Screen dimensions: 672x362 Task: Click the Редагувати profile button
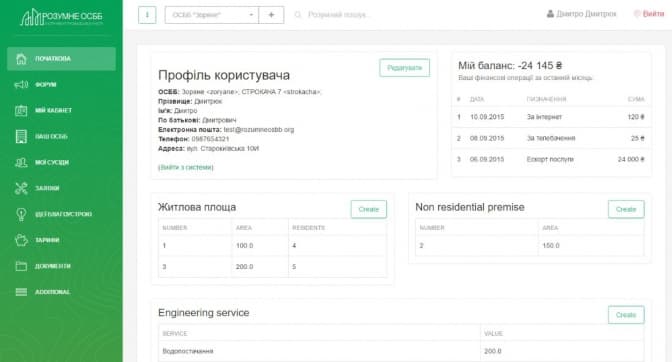pyautogui.click(x=405, y=68)
